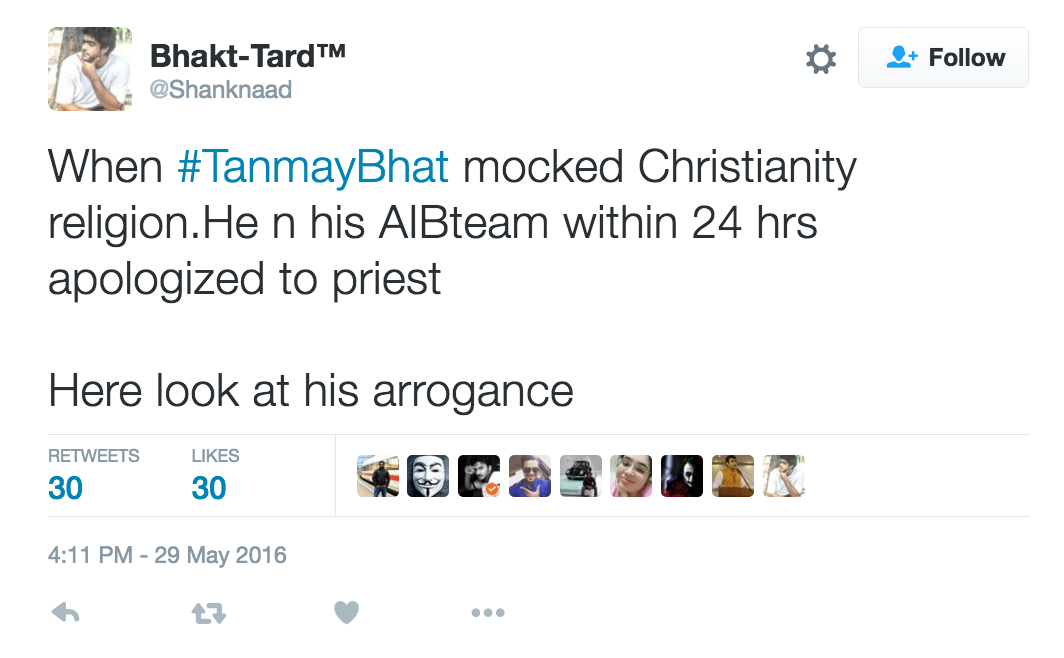Open the @Shanknaad handle profile
This screenshot has width=1064, height=658.
[220, 90]
